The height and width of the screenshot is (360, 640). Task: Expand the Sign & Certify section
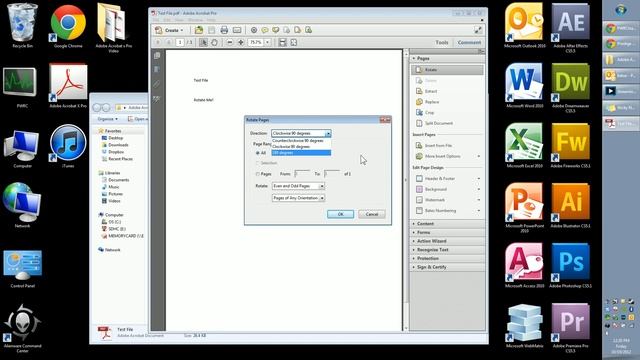(447, 267)
